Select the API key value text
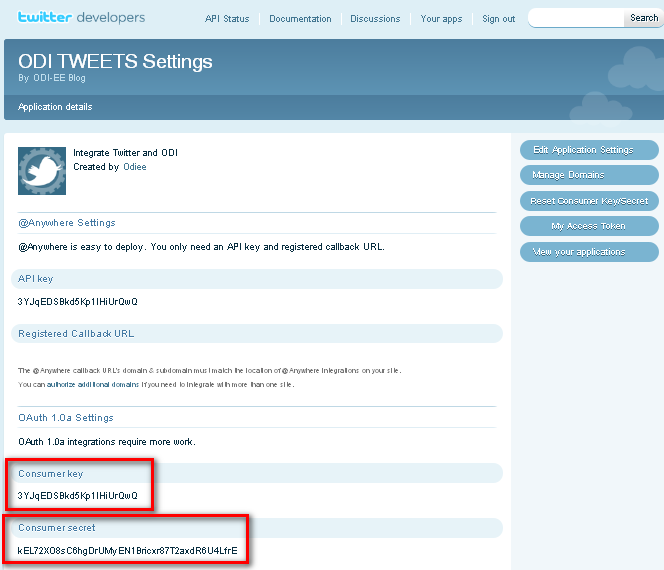The height and width of the screenshot is (570, 664). pos(77,302)
